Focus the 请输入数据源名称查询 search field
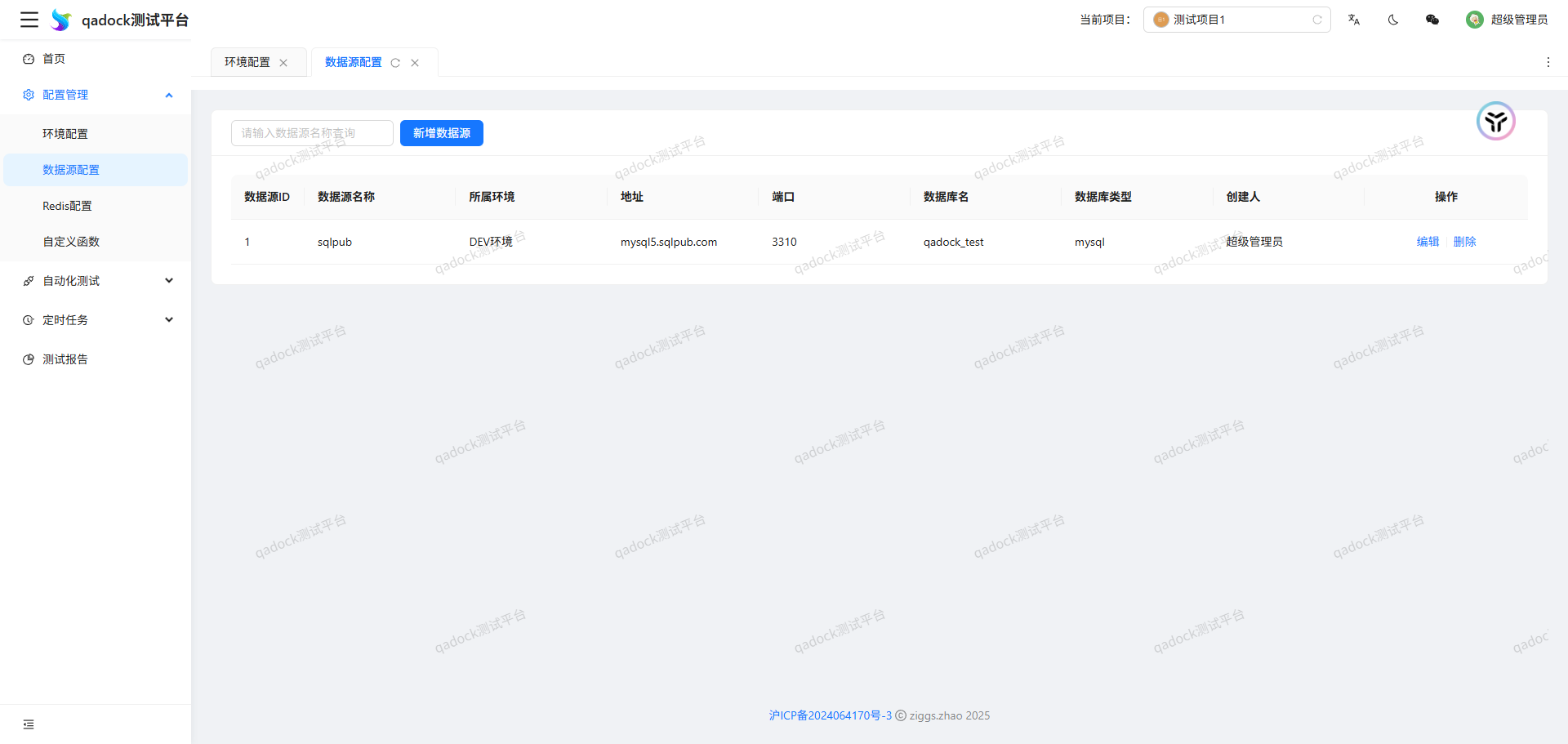Screen dimensions: 1568x744 (x=312, y=133)
